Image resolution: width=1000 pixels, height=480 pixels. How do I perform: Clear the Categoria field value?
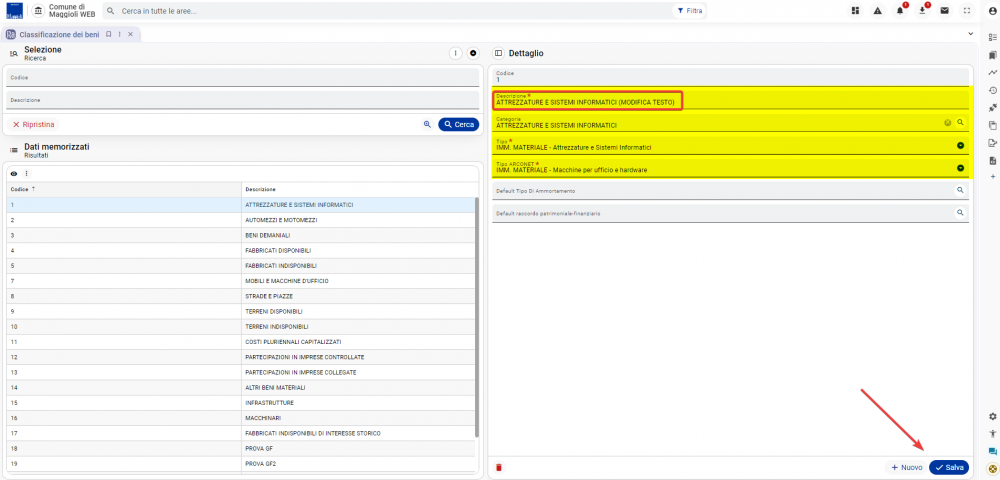point(948,122)
